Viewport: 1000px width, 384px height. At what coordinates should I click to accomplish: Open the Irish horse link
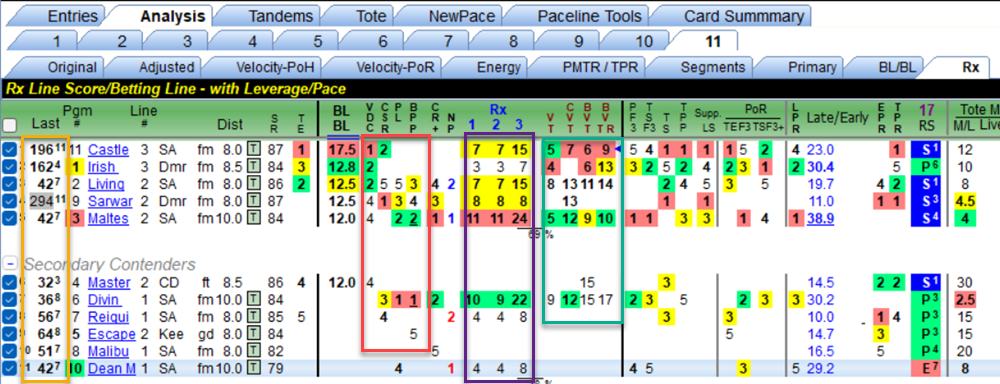pos(102,167)
